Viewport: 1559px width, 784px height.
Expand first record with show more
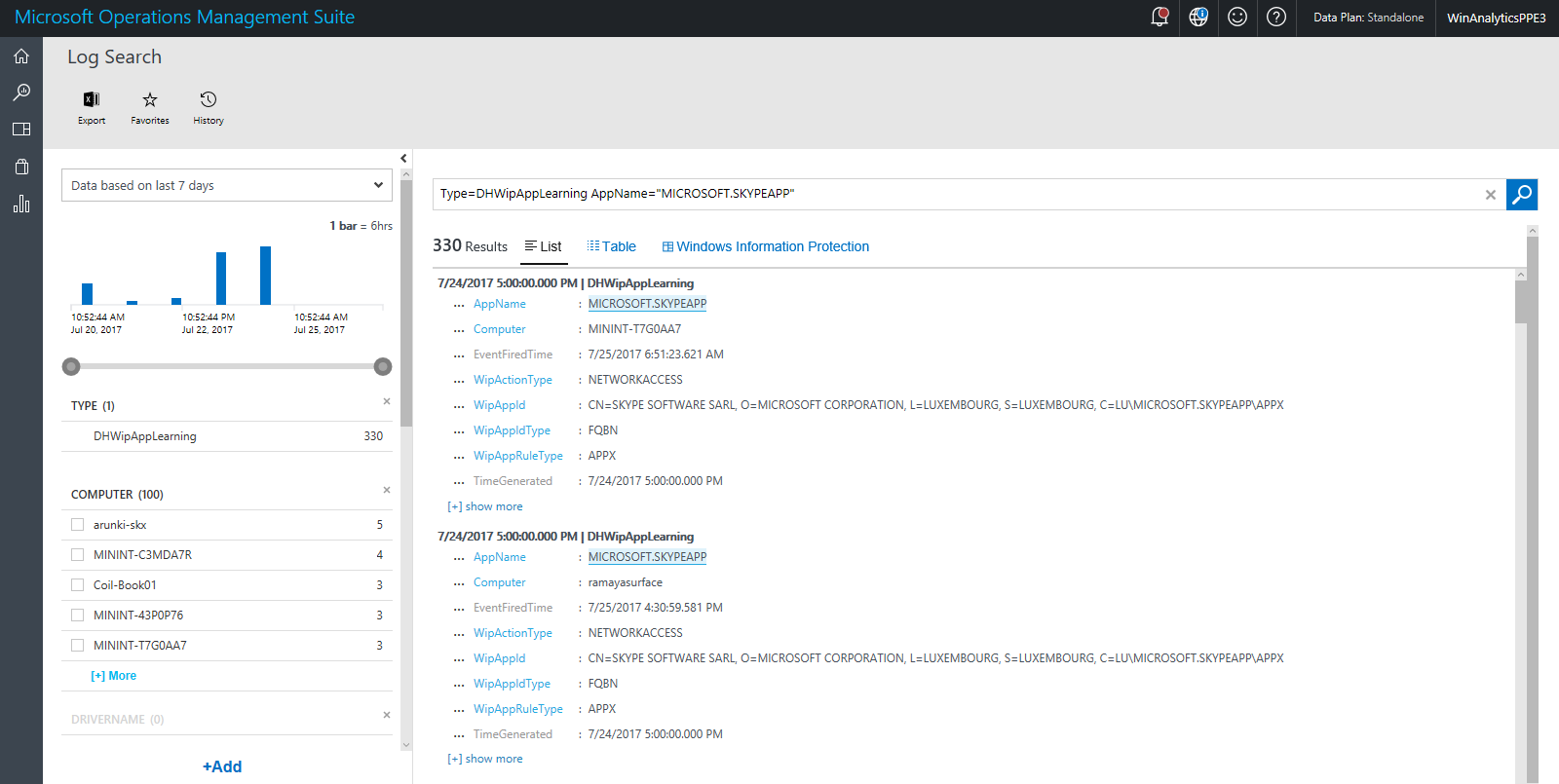pos(485,506)
